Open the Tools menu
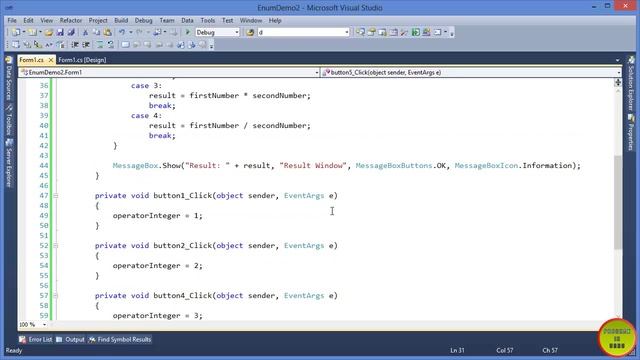The height and width of the screenshot is (360, 640). [x=207, y=20]
